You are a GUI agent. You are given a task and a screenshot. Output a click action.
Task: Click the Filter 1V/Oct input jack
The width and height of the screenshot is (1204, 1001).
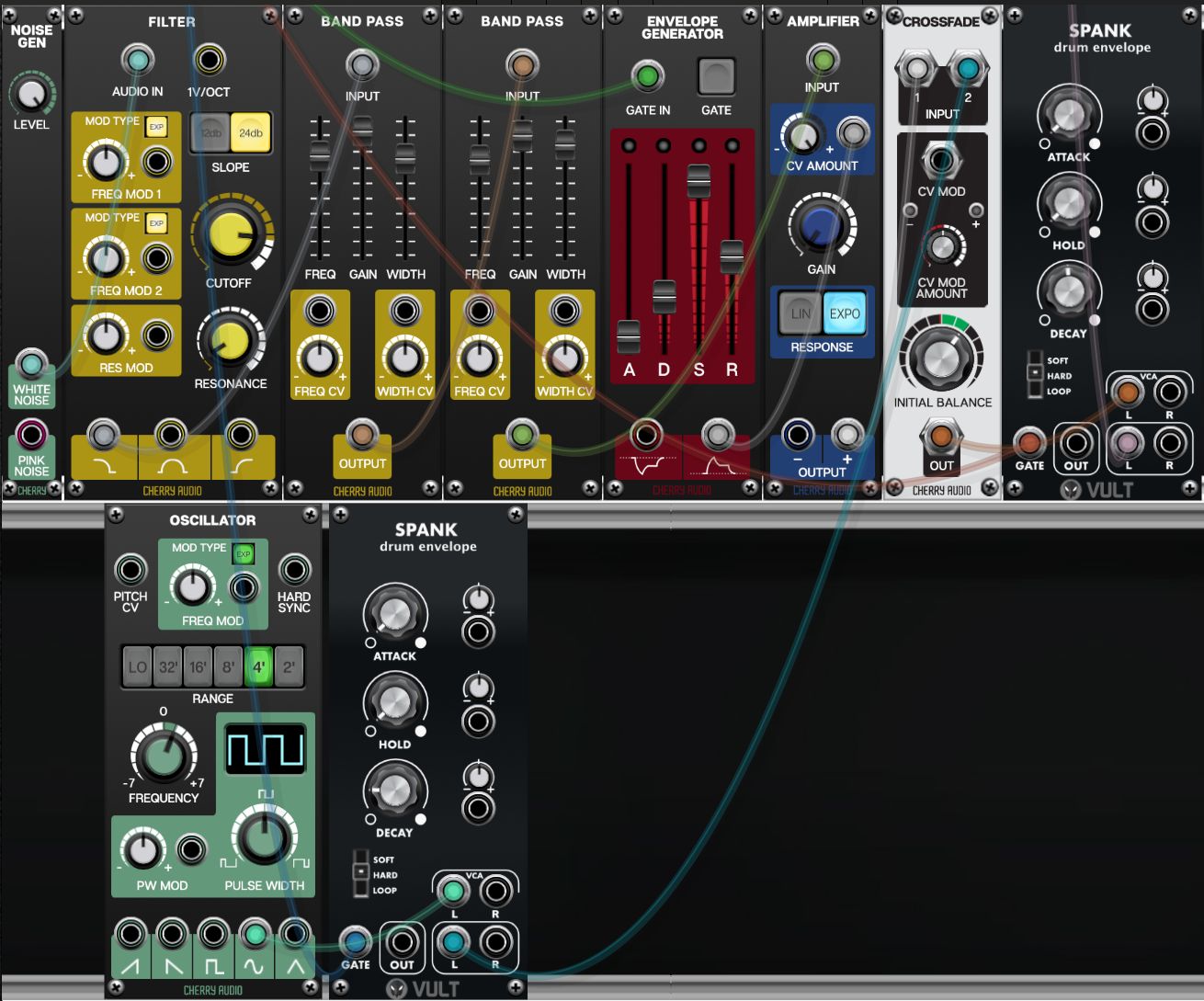(x=210, y=61)
